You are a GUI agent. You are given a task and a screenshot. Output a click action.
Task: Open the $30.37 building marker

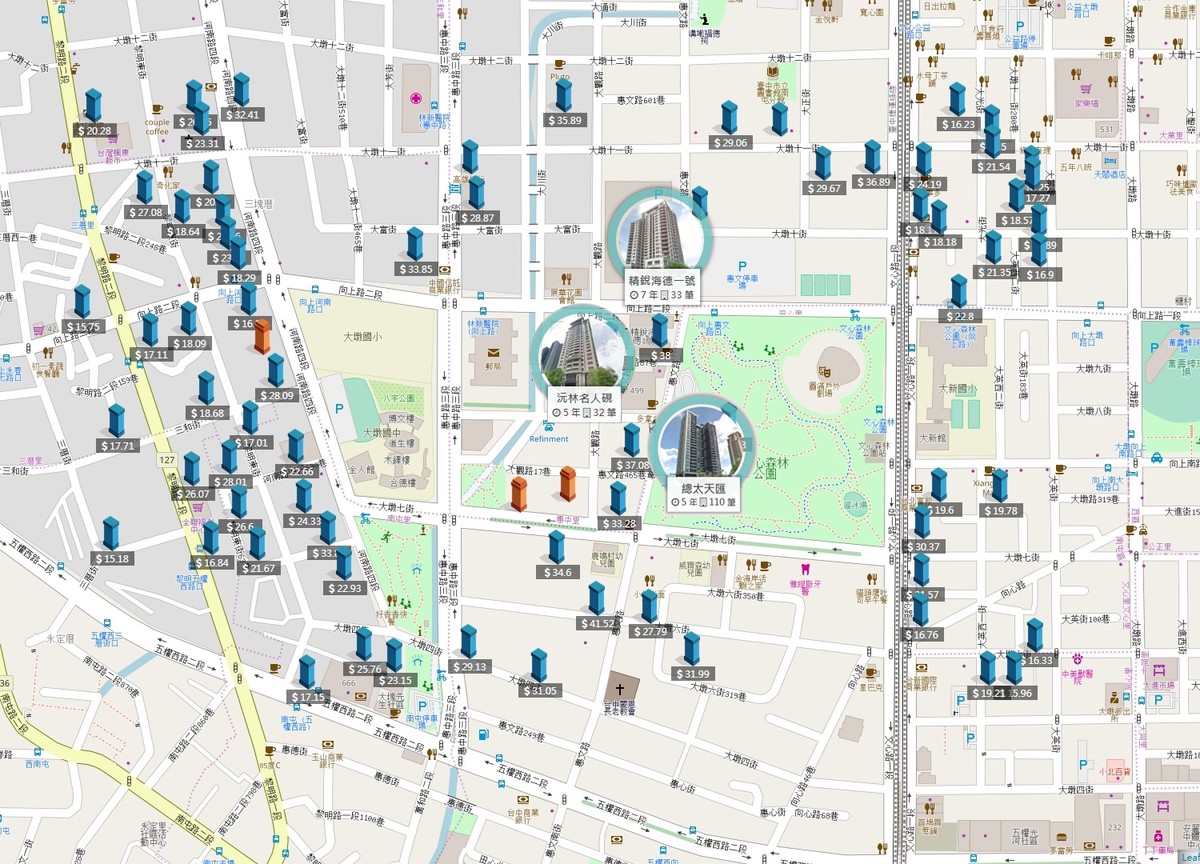tap(922, 522)
